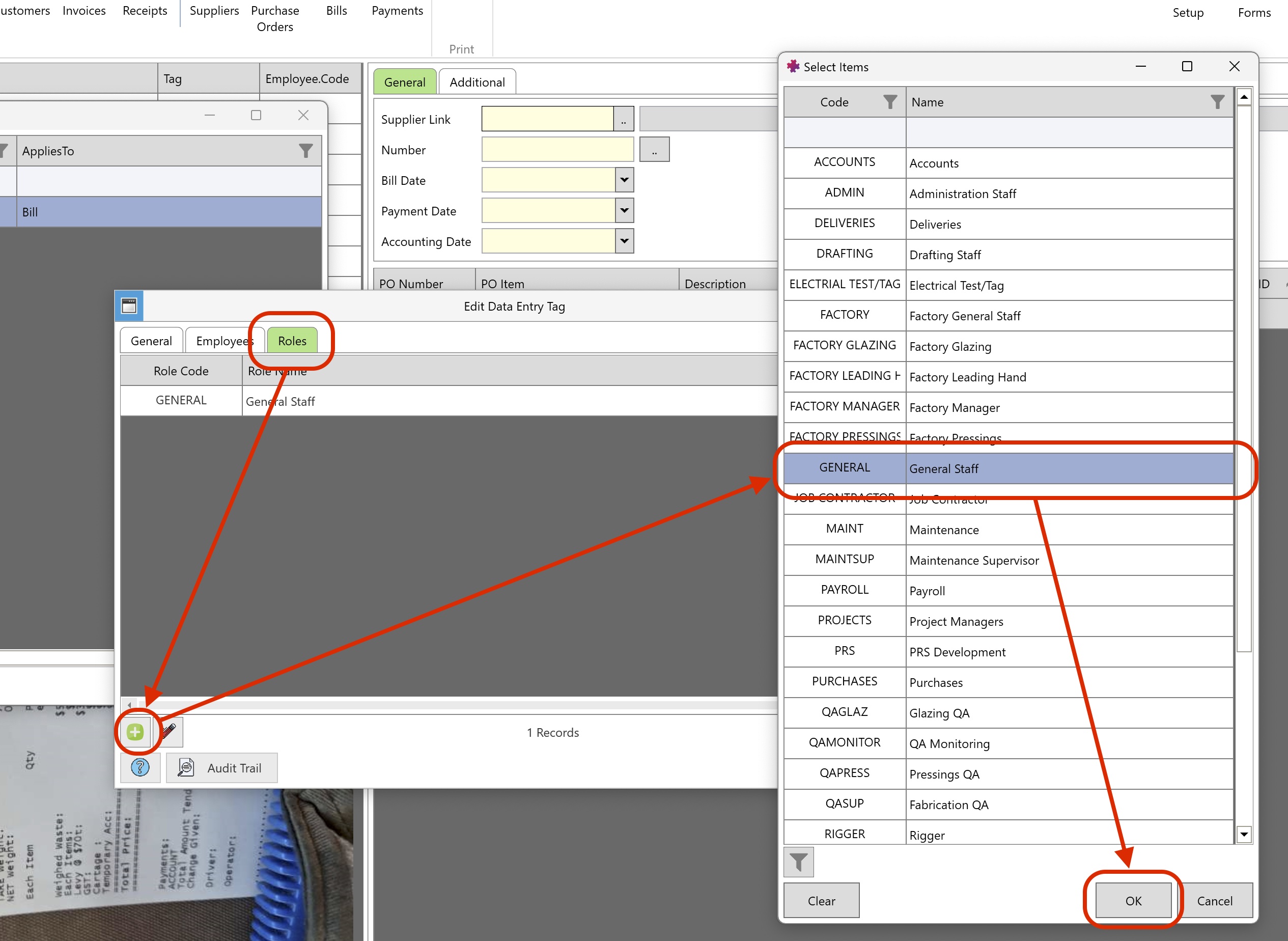This screenshot has height=941, width=1288.
Task: Select the General Staff row in list
Action: (x=1009, y=468)
